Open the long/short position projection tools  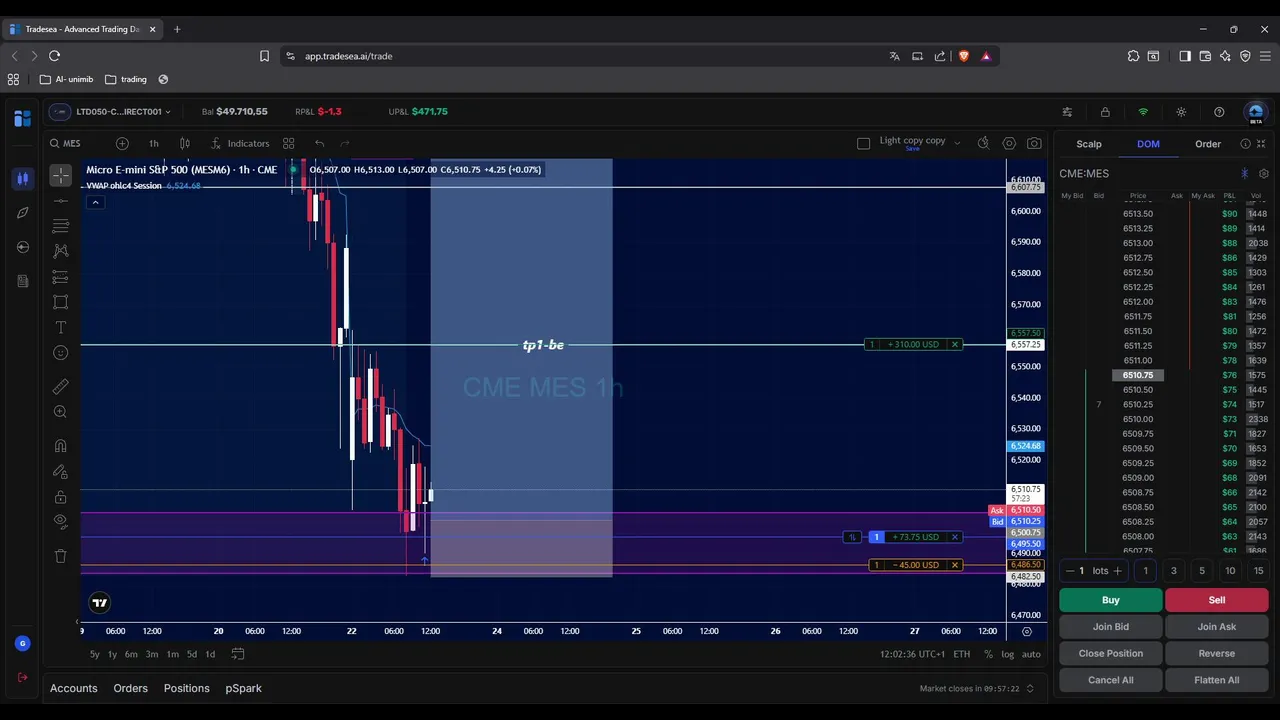(61, 277)
